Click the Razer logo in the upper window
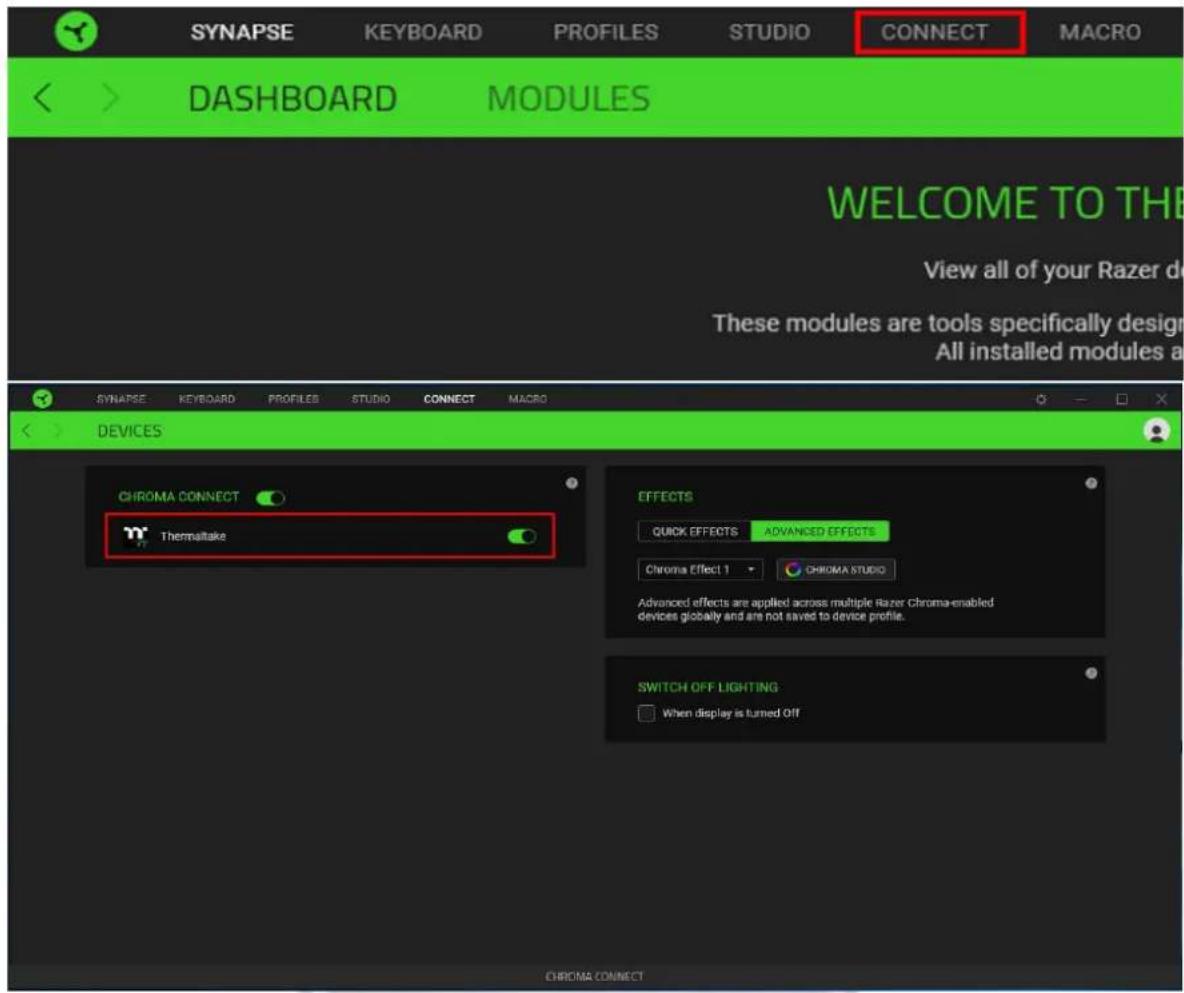Viewport: 1184px width, 993px height. 76,32
